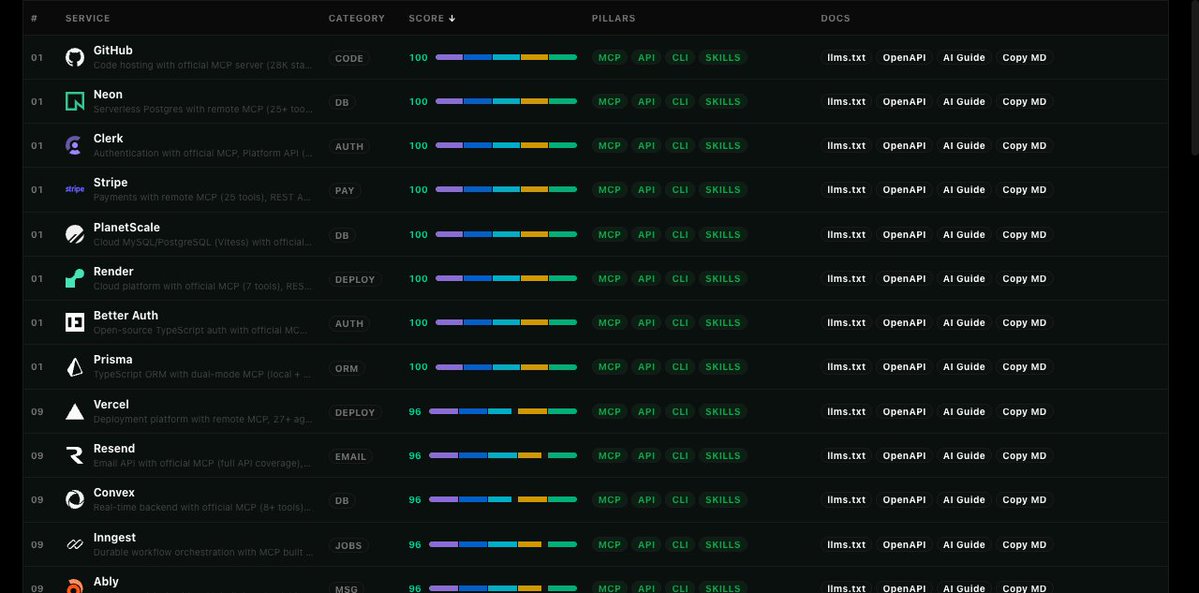
Task: Click the JOBS category tag for Inngest
Action: point(349,546)
